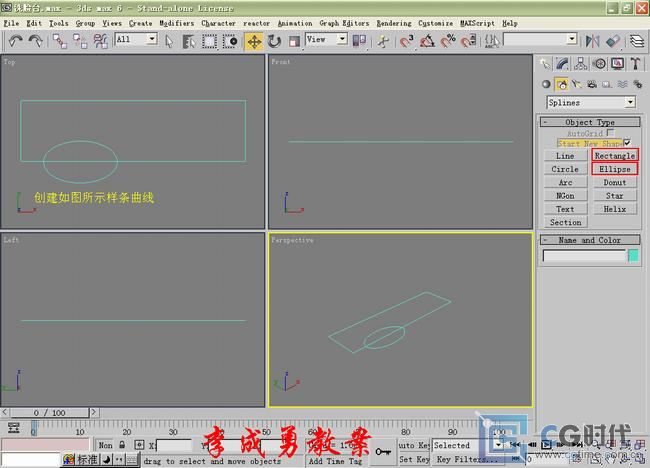Open the View reference coordinate dropdown
650x468 pixels.
point(326,39)
